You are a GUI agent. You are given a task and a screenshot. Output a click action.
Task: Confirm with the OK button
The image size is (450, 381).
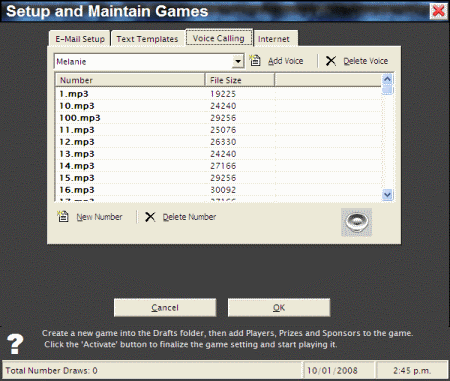pyautogui.click(x=279, y=307)
